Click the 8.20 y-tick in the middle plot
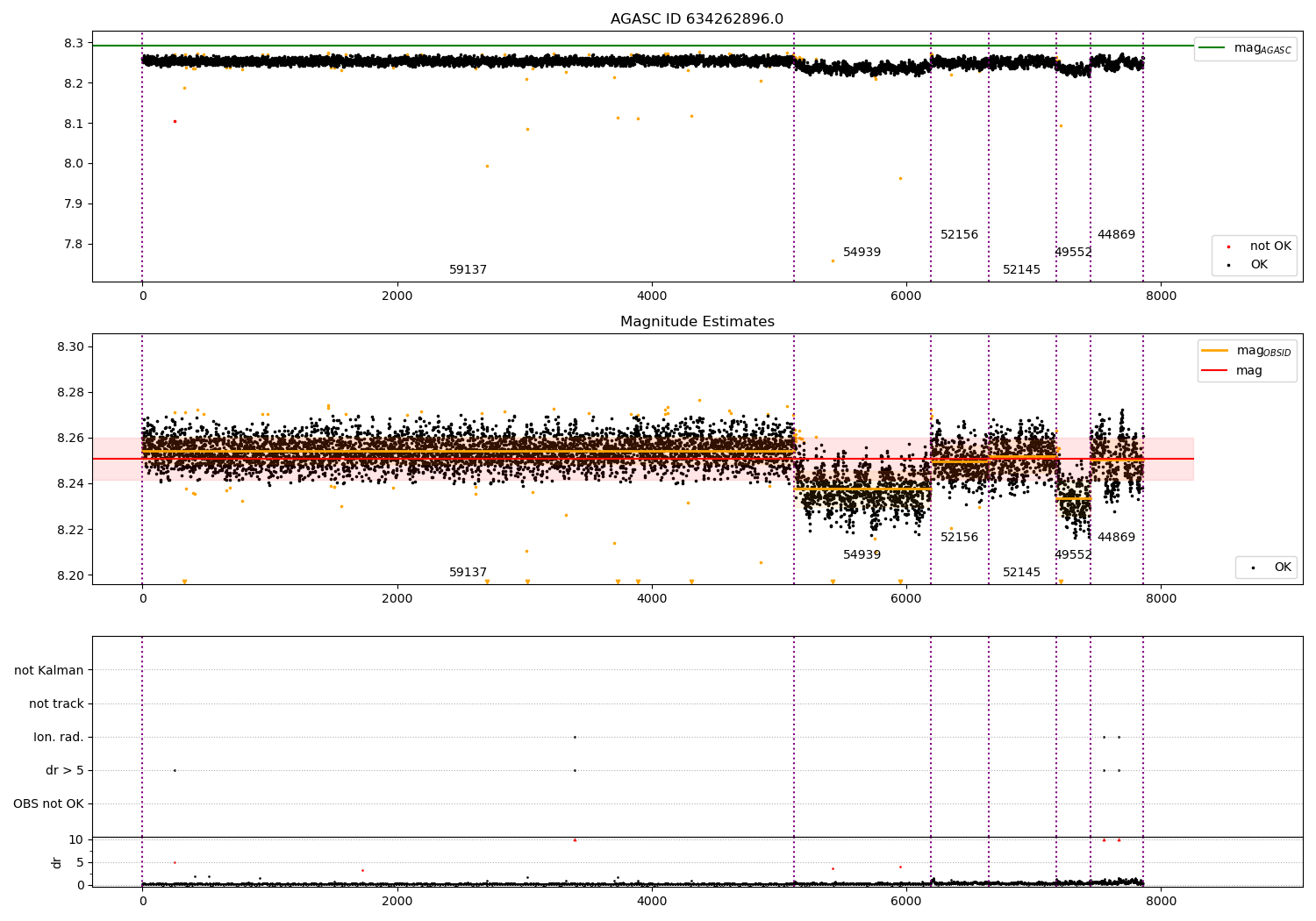The width and height of the screenshot is (1316, 921). [x=70, y=576]
